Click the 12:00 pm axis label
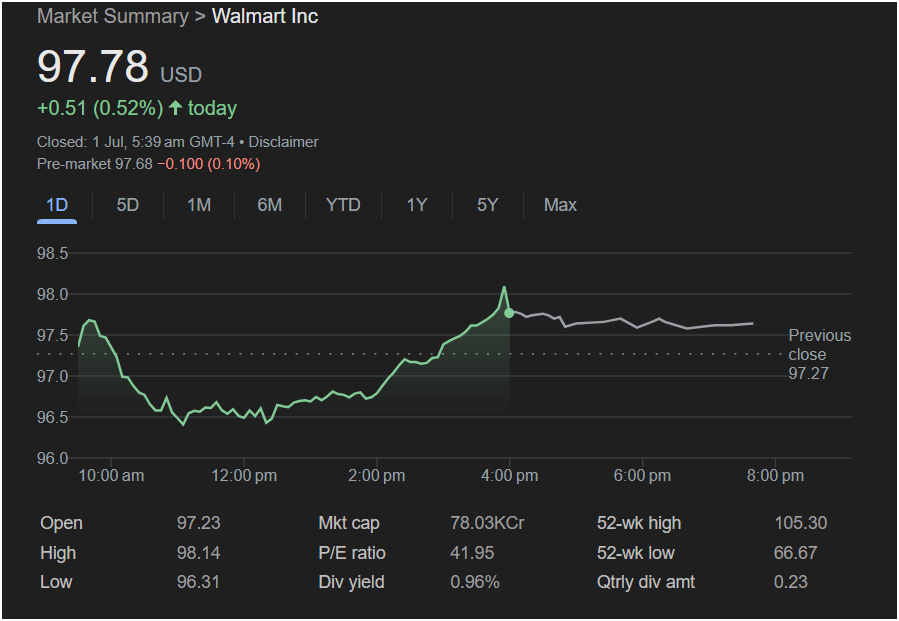899x621 pixels. point(244,475)
